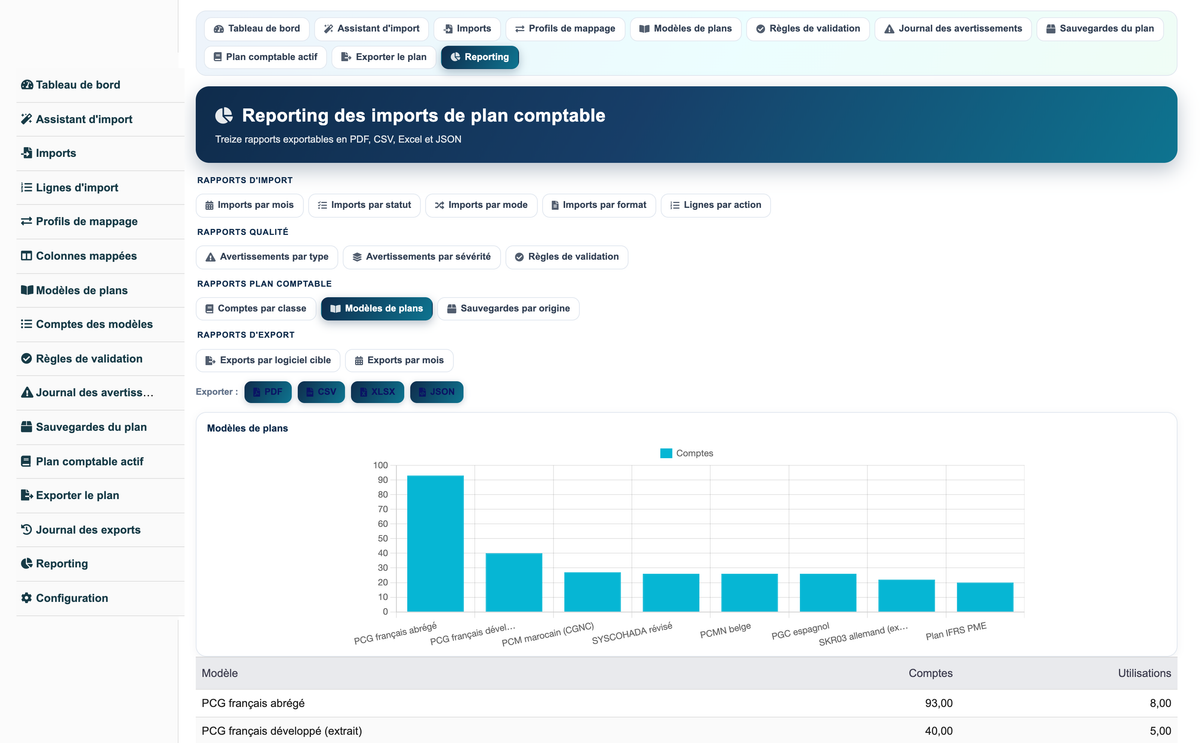
Task: Export the report as XLSX
Action: [377, 392]
